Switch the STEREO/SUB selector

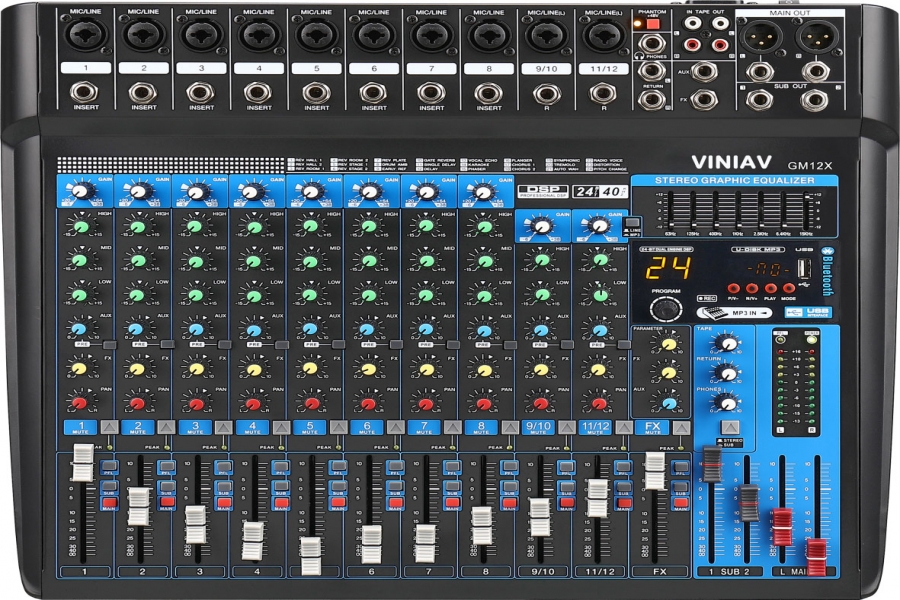[728, 426]
